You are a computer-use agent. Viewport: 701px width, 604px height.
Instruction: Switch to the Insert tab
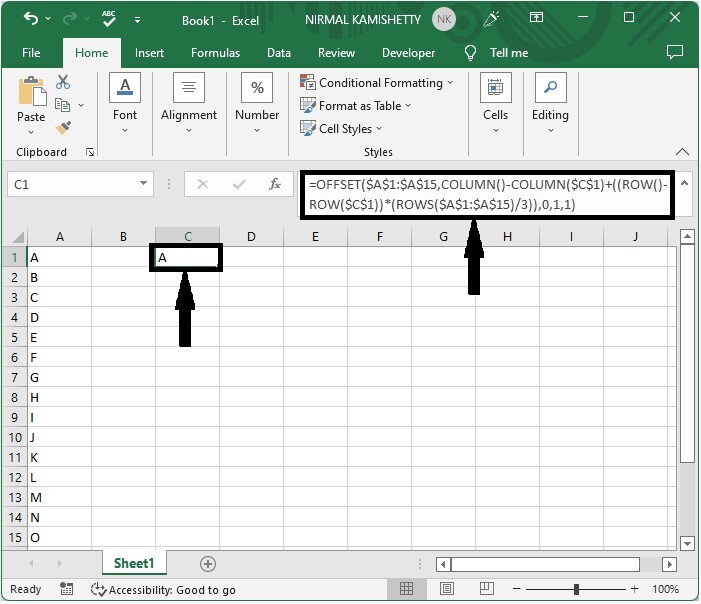click(x=149, y=53)
